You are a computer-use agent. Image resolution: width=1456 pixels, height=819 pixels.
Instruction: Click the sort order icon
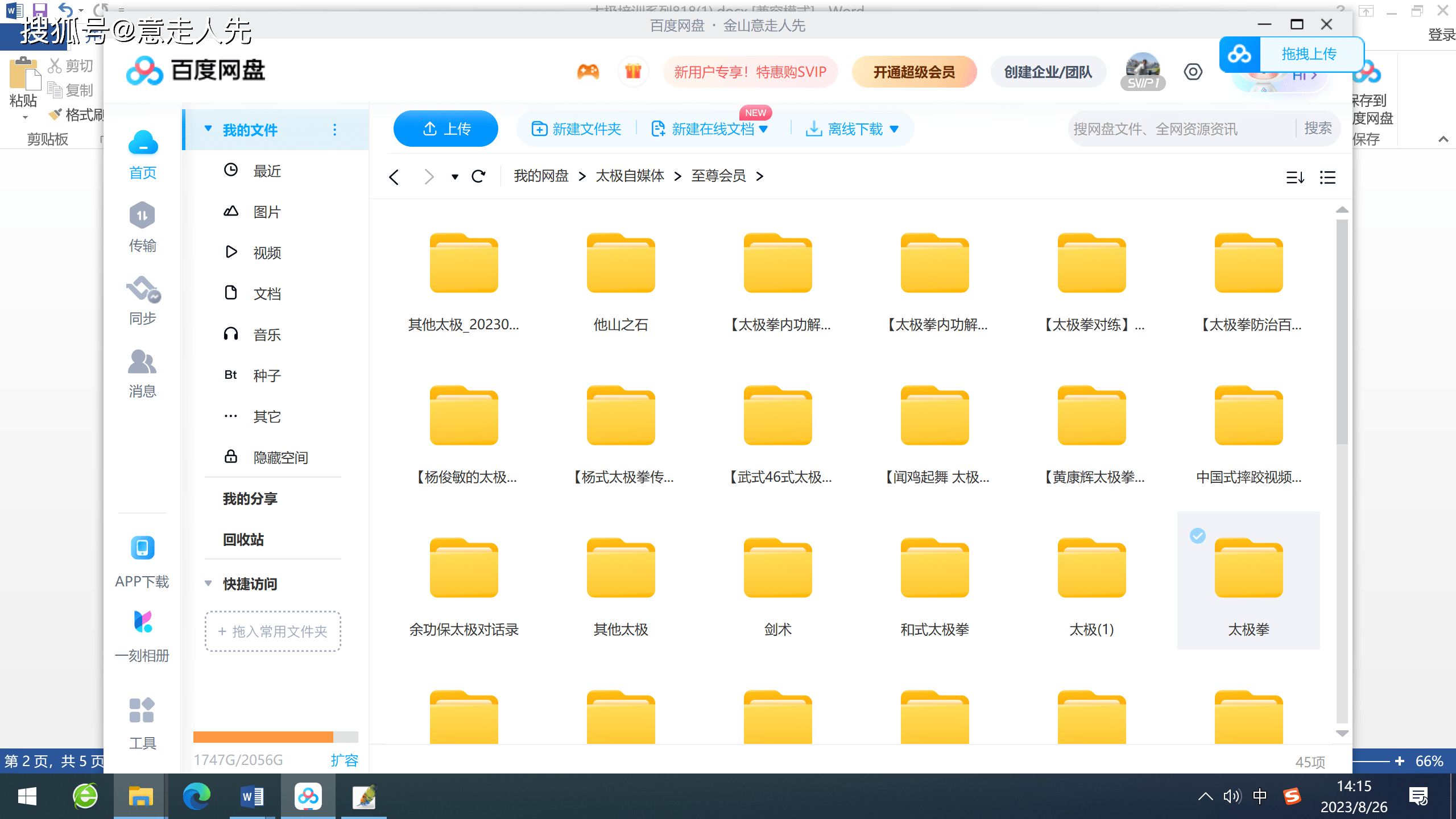click(1295, 177)
